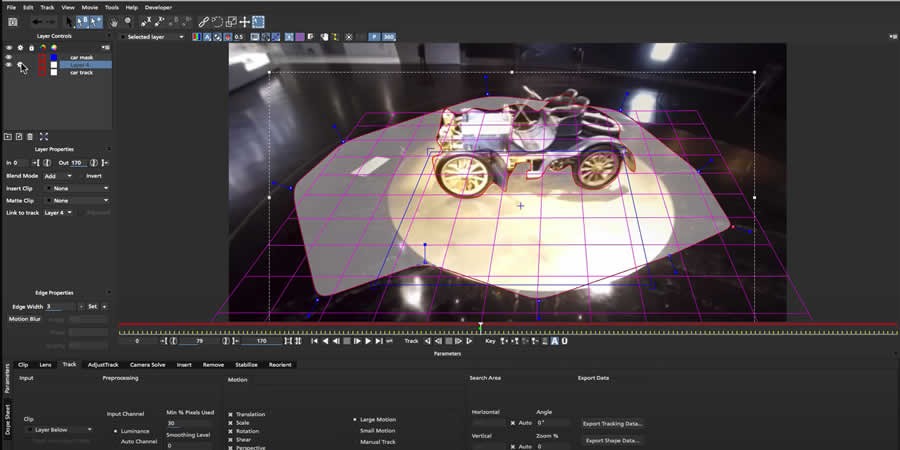Click the blue color swatch of car mask
The height and width of the screenshot is (450, 900).
(53, 57)
